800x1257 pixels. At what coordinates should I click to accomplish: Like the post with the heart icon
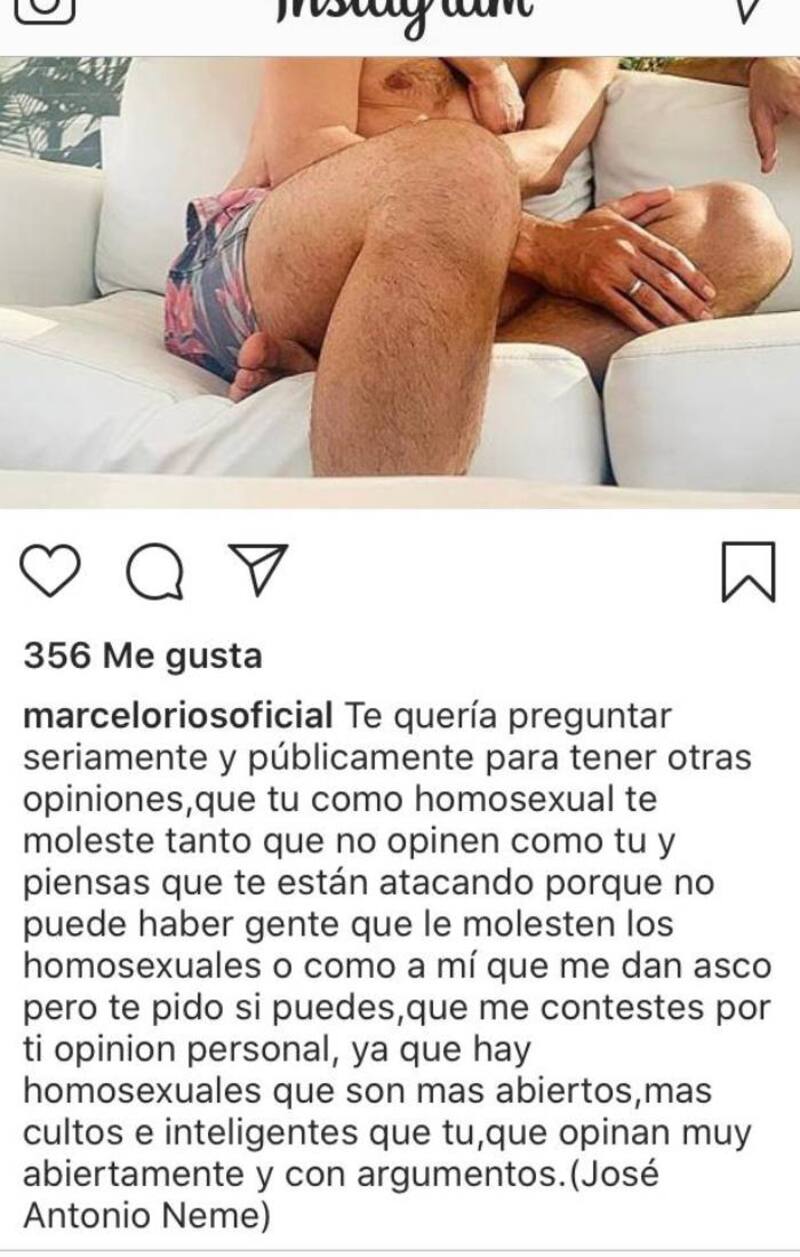pos(50,572)
